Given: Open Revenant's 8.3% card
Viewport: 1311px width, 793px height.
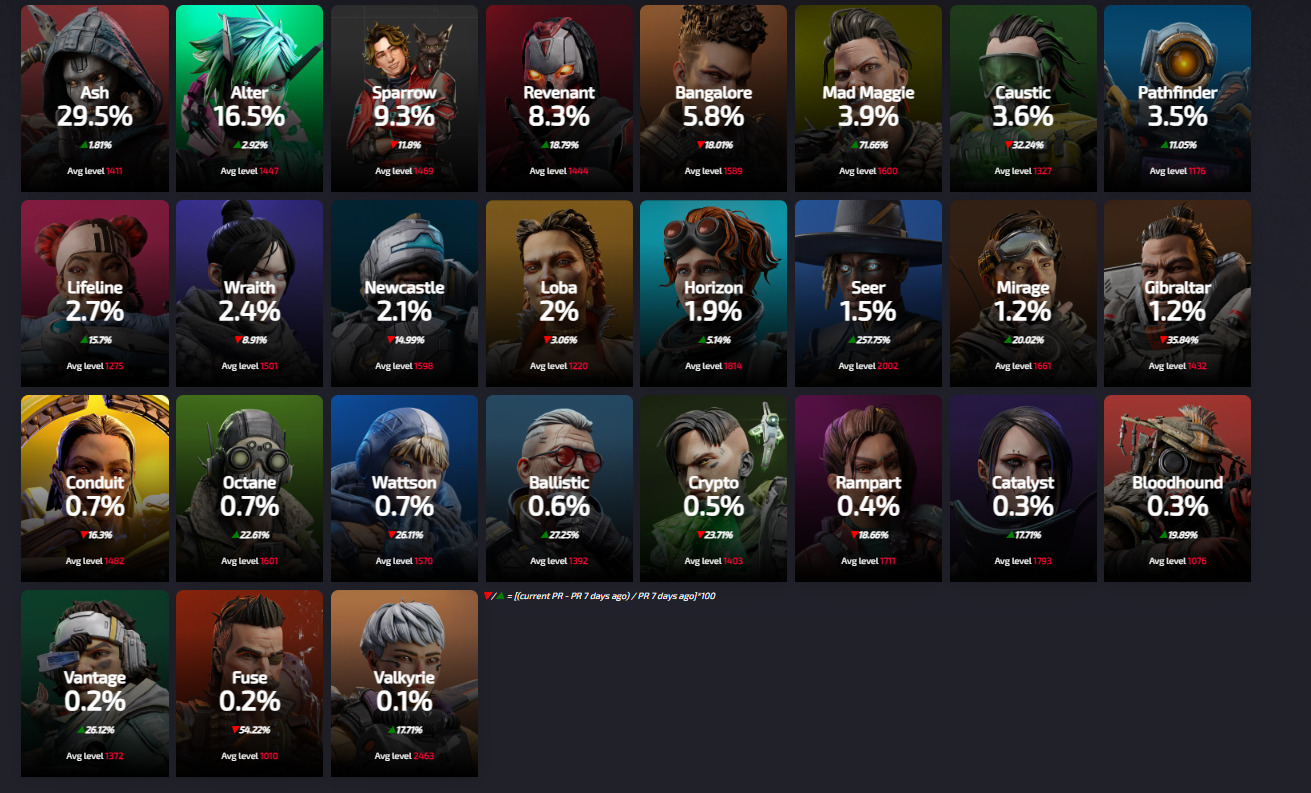Looking at the screenshot, I should coord(559,98).
